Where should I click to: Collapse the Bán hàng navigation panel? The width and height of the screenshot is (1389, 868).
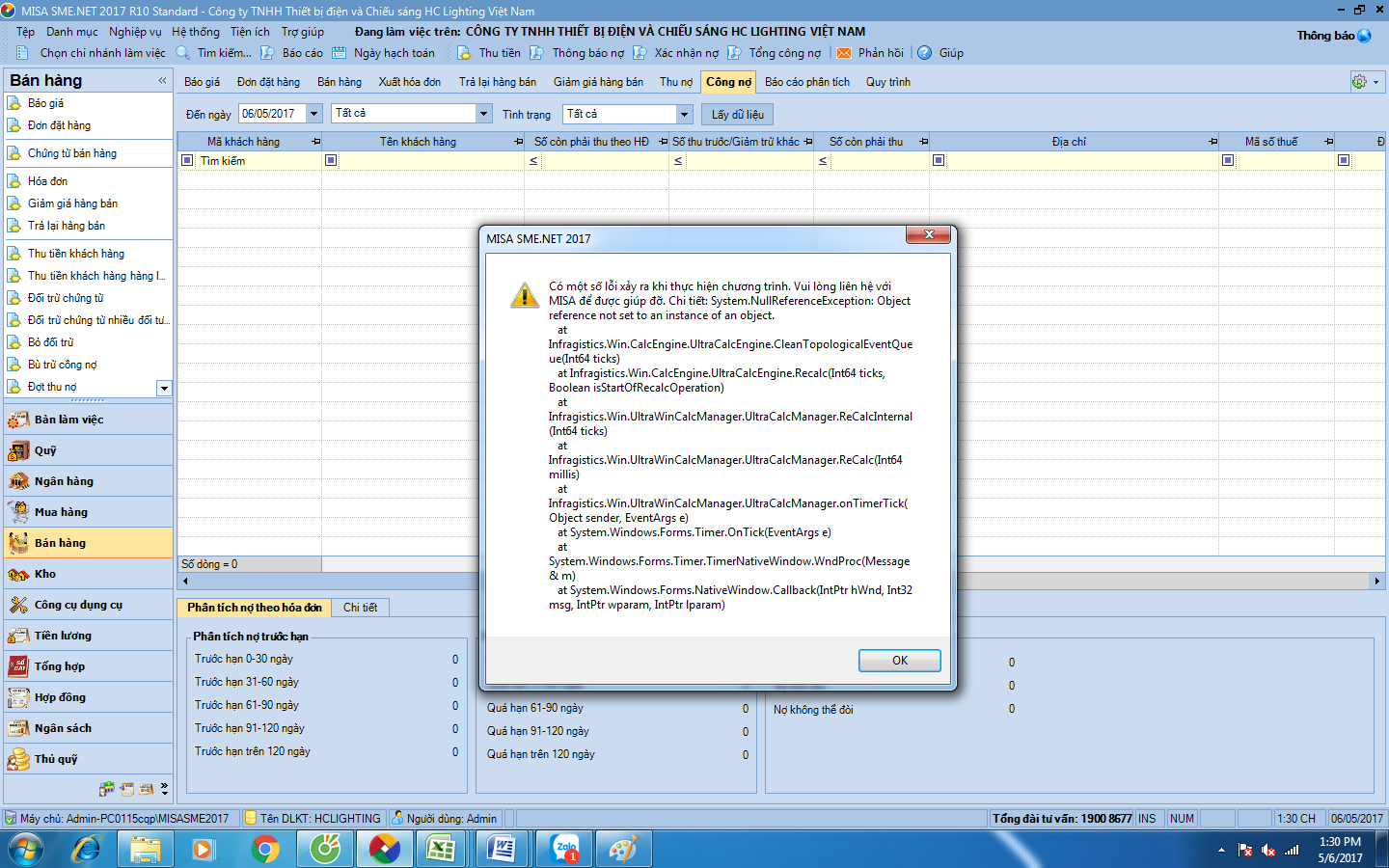point(162,81)
